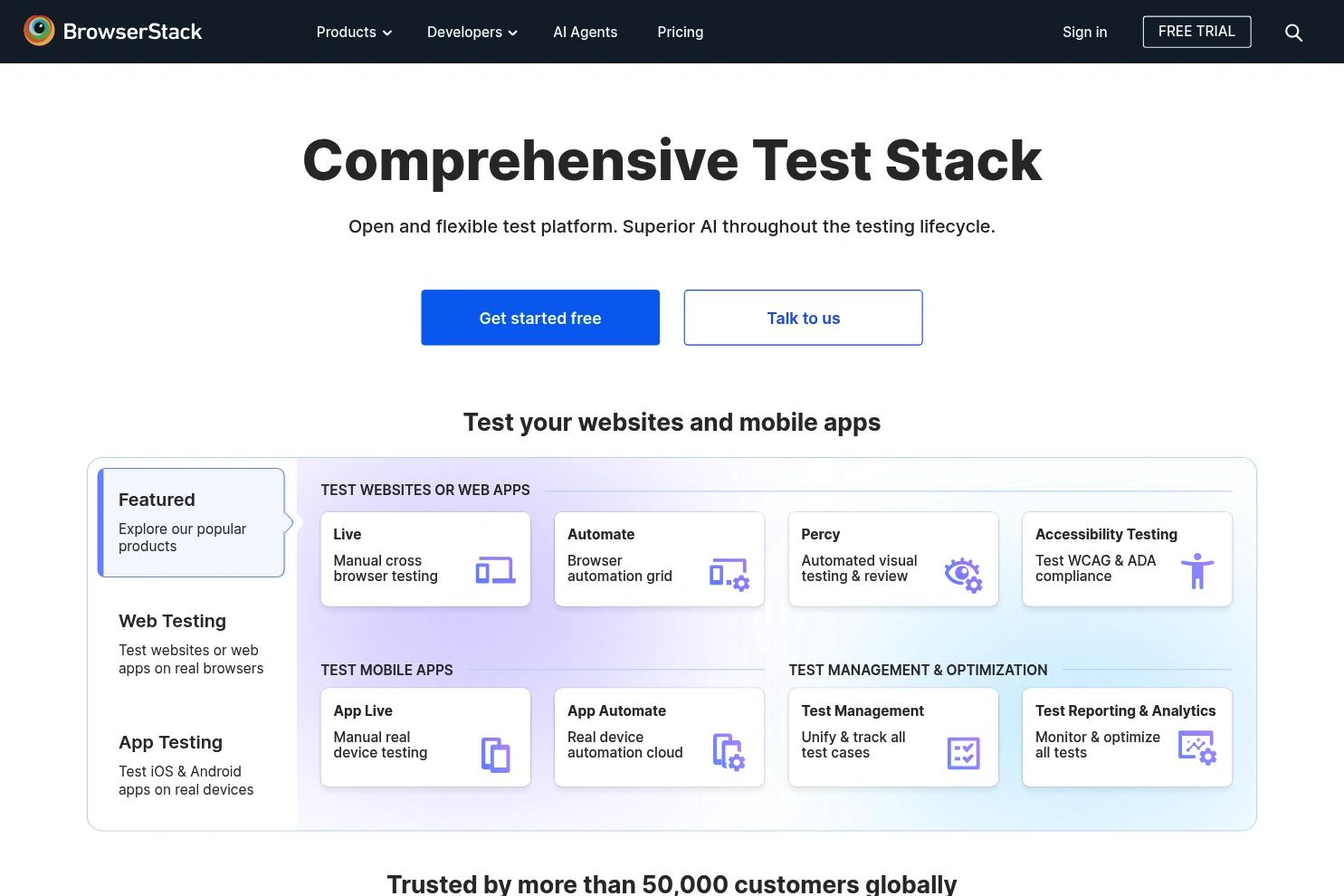
Task: Click the 'Test your websites and mobile apps' heading
Action: [x=672, y=422]
